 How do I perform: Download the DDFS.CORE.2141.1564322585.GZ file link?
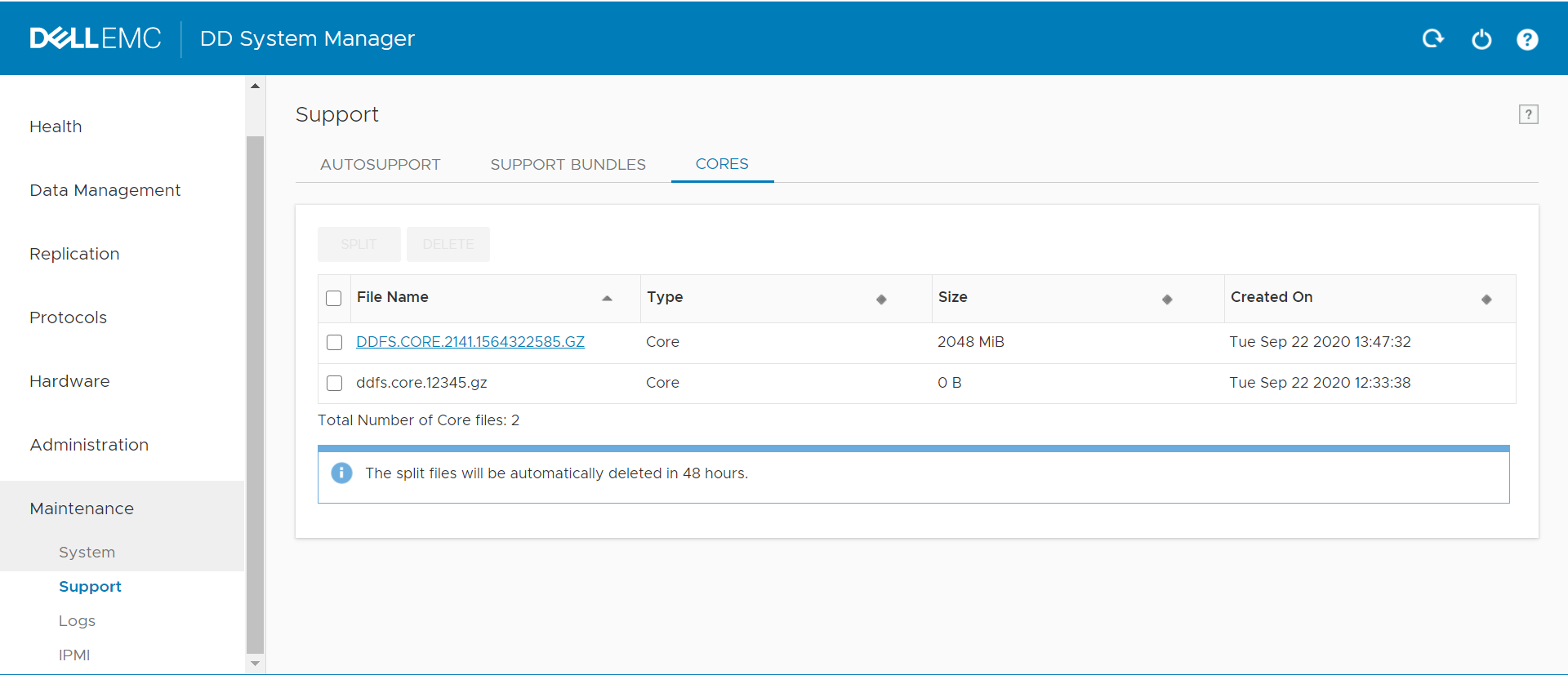pos(470,342)
